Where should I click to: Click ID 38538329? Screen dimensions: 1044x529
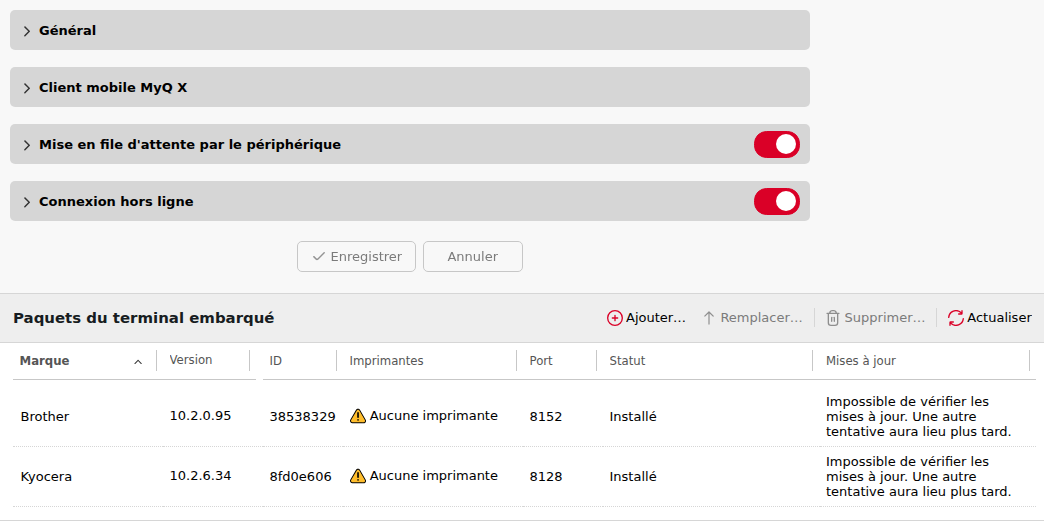point(302,417)
